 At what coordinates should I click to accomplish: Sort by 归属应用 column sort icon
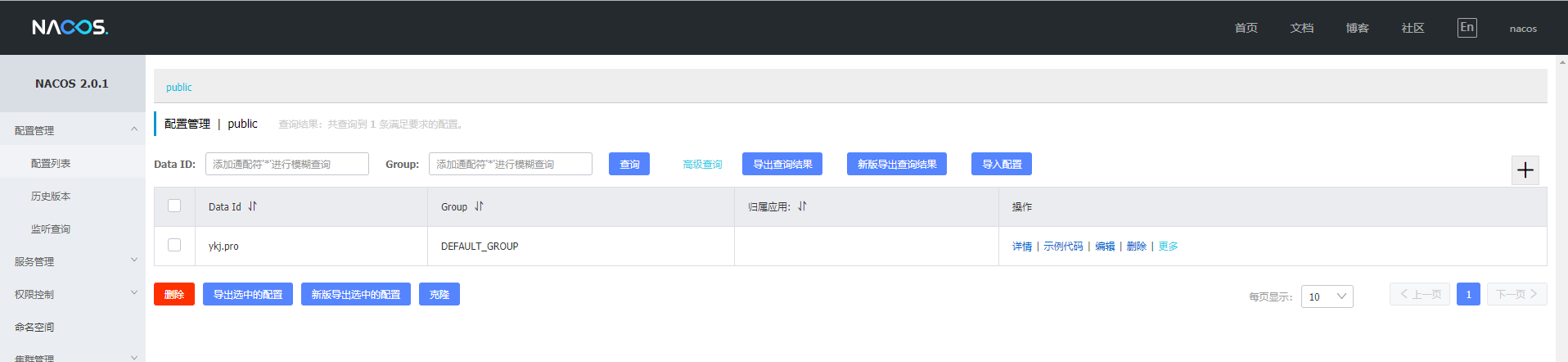pos(802,206)
